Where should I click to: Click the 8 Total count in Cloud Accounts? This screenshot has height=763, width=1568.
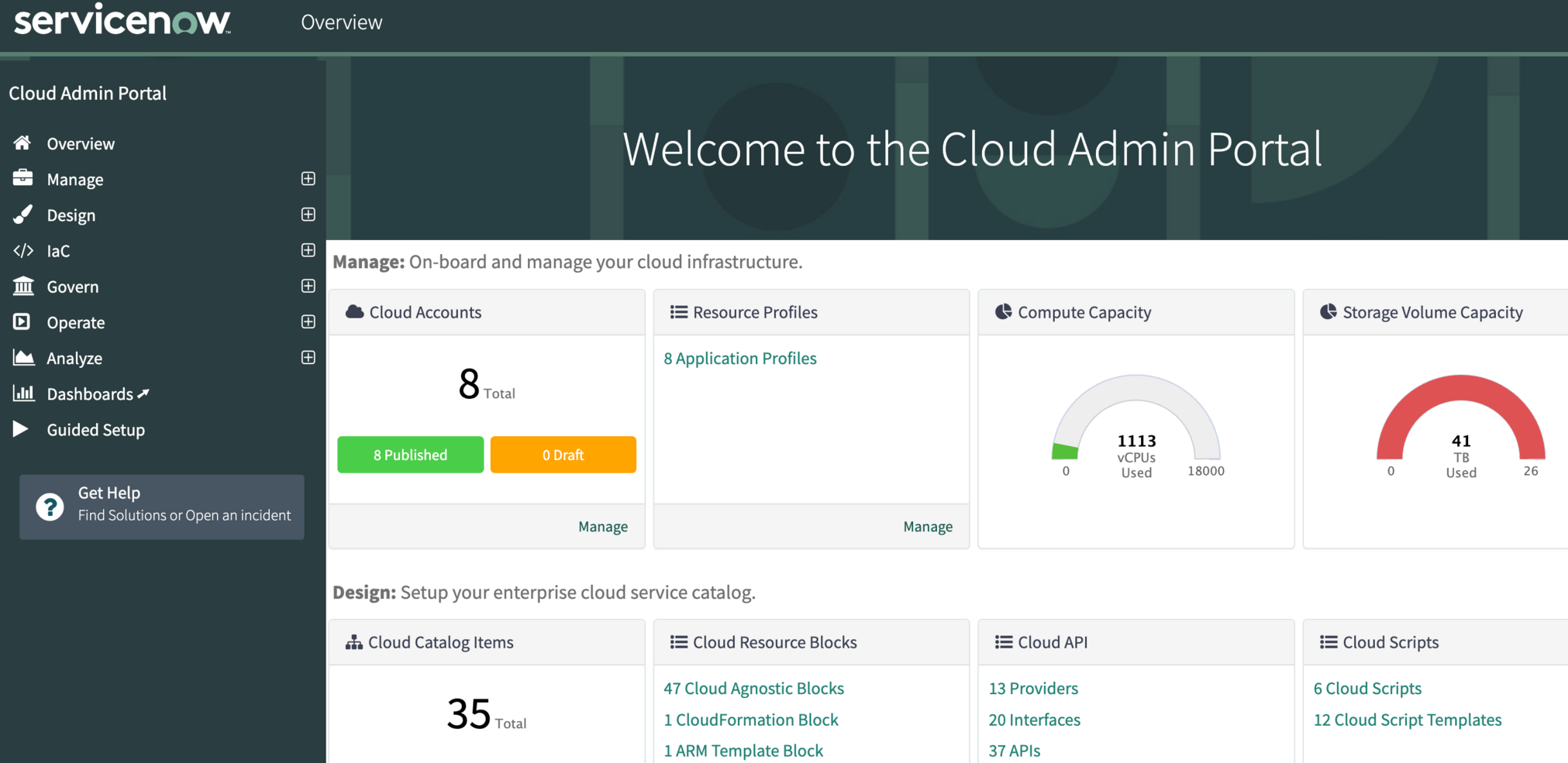[x=487, y=384]
